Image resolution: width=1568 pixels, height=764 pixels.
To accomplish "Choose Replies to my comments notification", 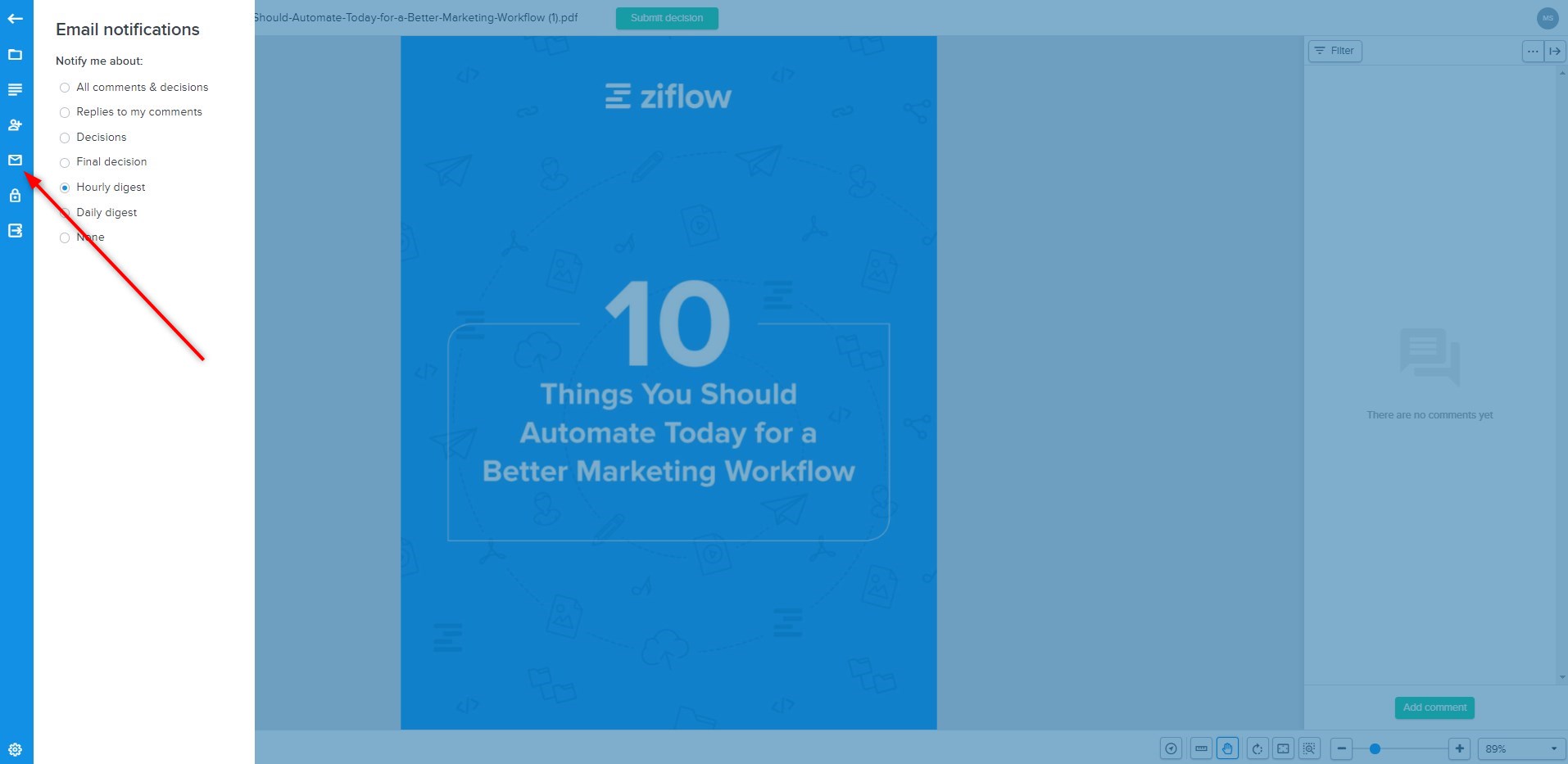I will [x=65, y=112].
